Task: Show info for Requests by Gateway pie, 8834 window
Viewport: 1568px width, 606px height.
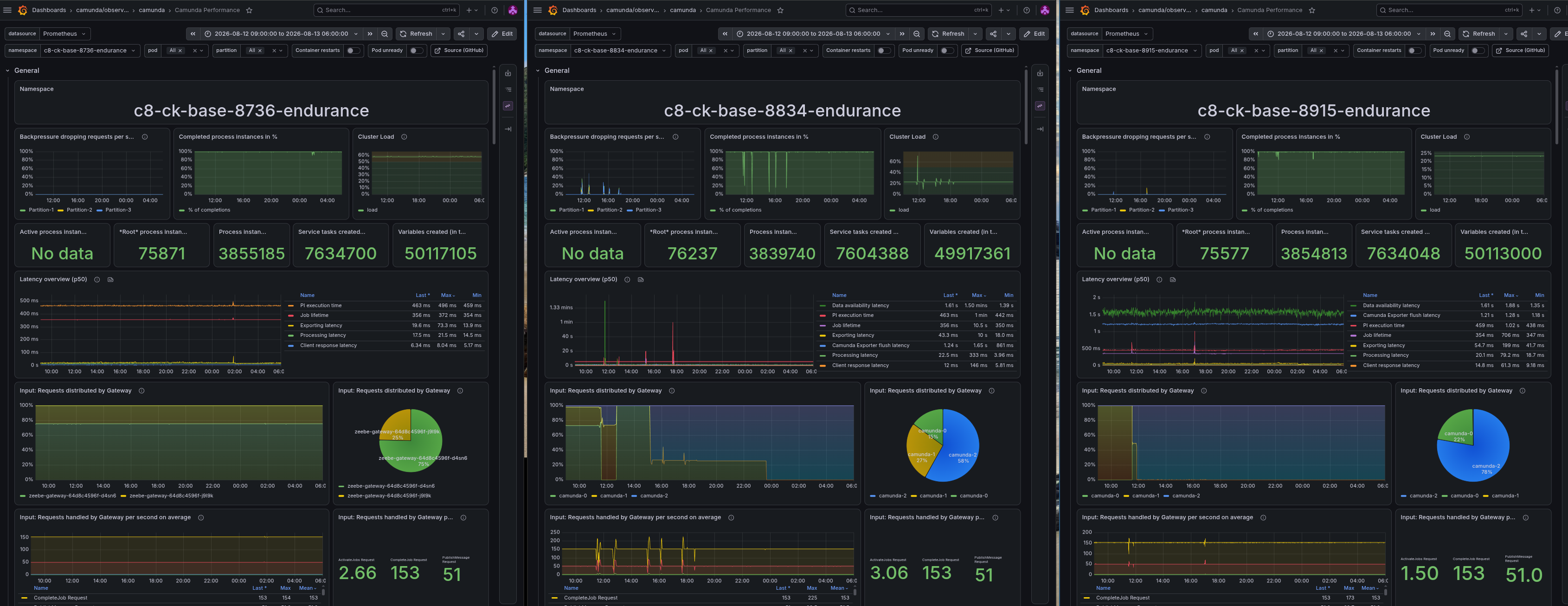Action: (991, 391)
